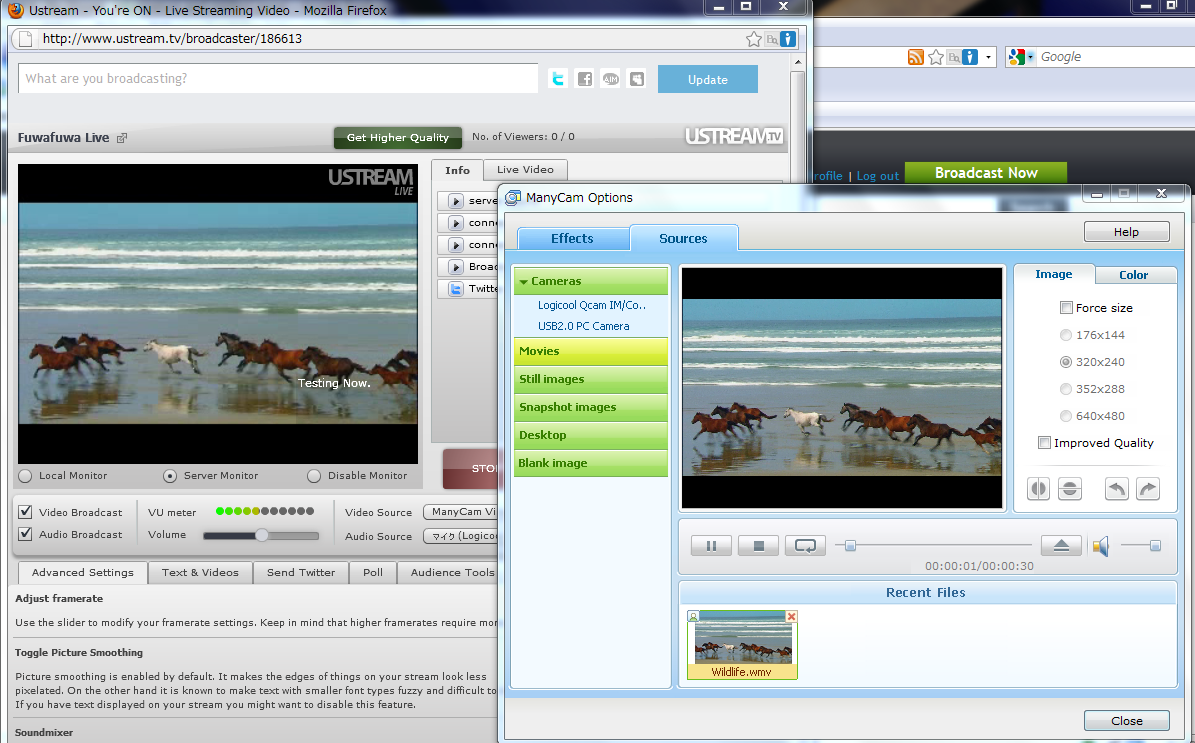Pause the ManyCam movie playback
Viewport: 1195px width, 743px height.
tap(711, 546)
